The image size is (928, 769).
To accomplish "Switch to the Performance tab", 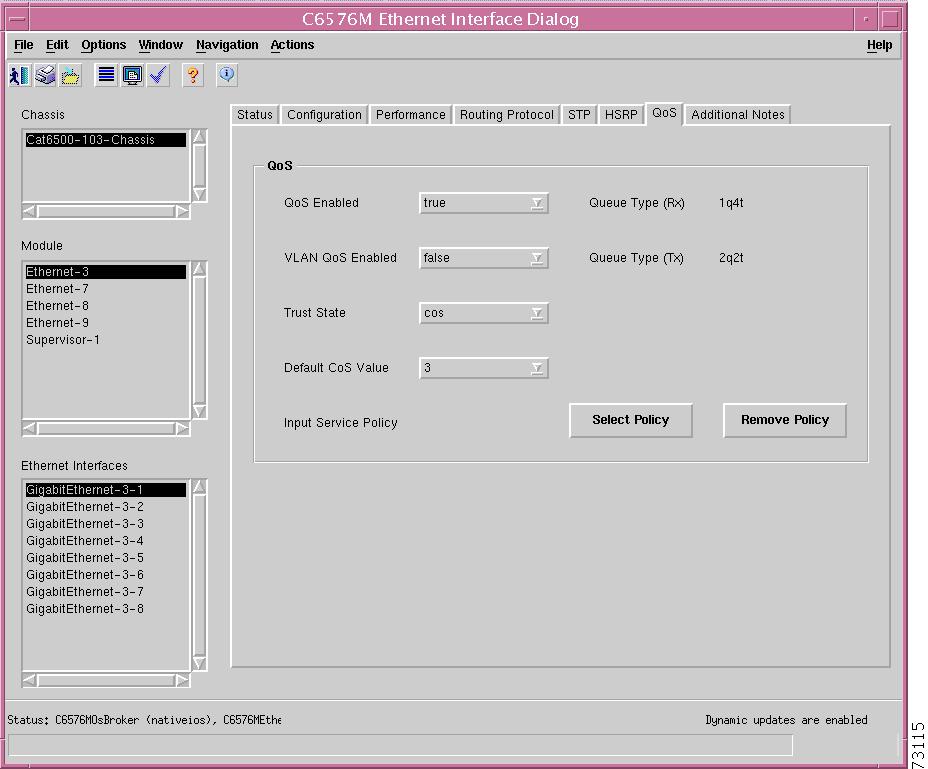I will [411, 115].
